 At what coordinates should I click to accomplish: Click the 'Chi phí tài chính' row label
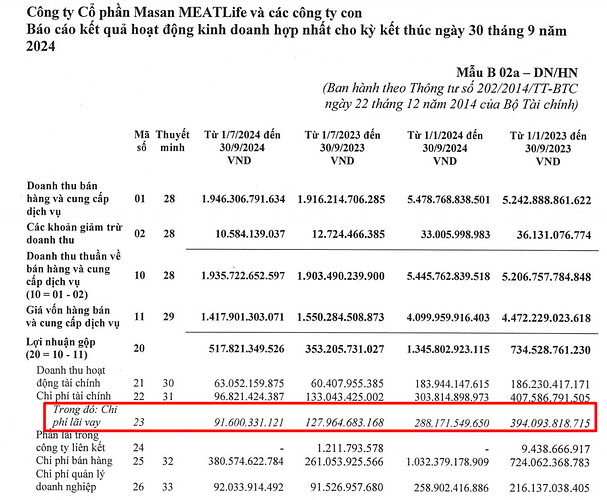(74, 396)
